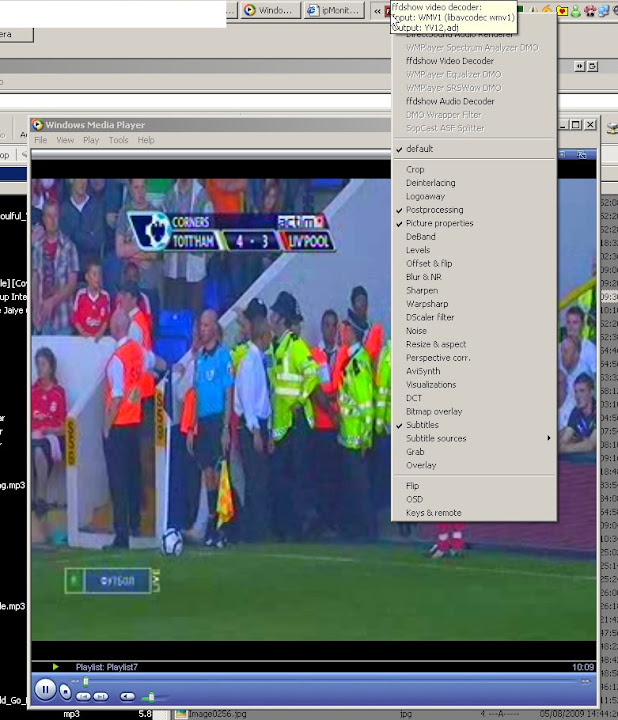
Task: Expand the Subtitle sources submenu
Action: point(474,439)
